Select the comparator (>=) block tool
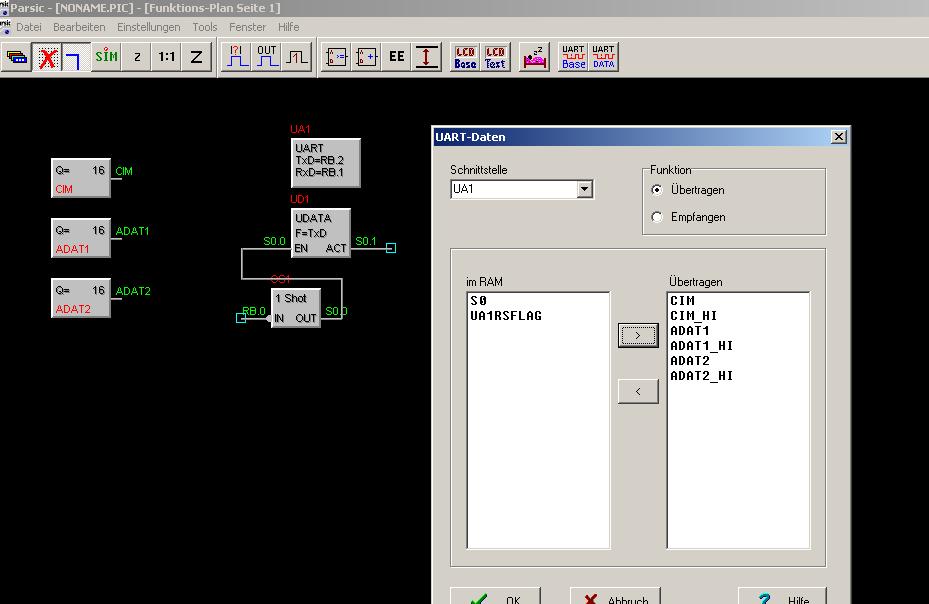This screenshot has width=929, height=604. (x=337, y=57)
